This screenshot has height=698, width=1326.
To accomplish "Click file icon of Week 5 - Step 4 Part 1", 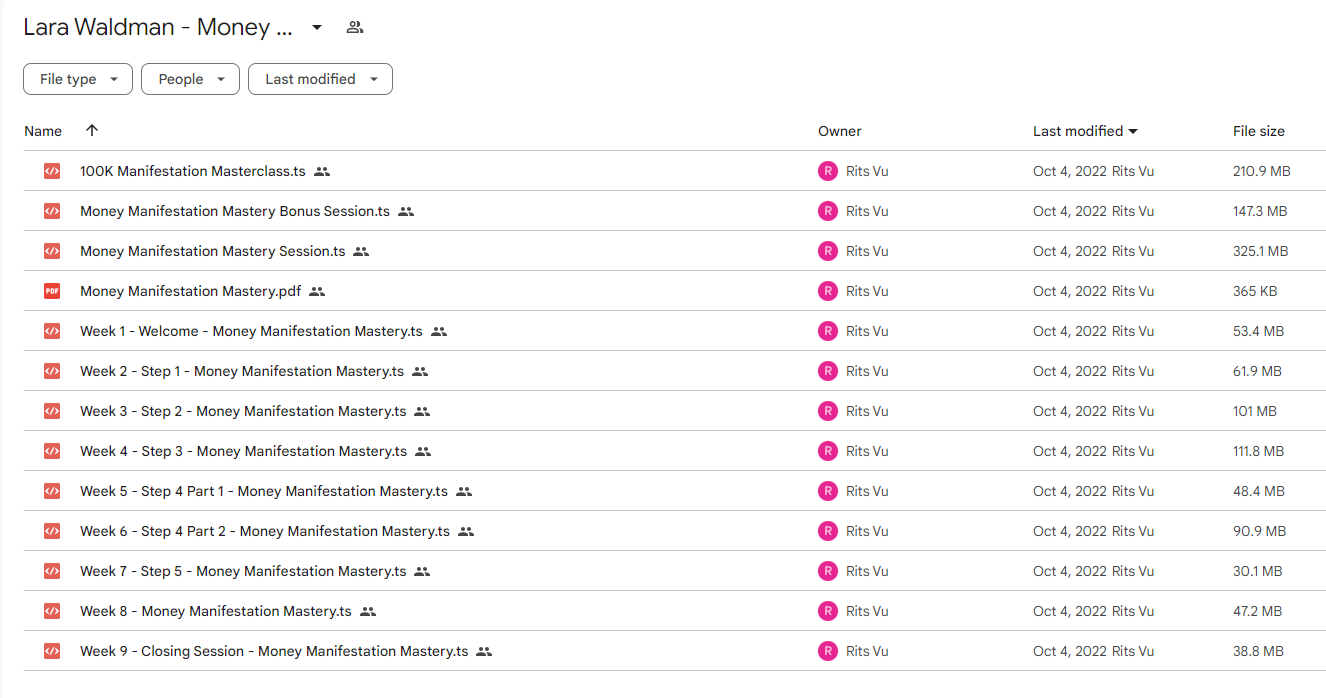I will [x=52, y=491].
